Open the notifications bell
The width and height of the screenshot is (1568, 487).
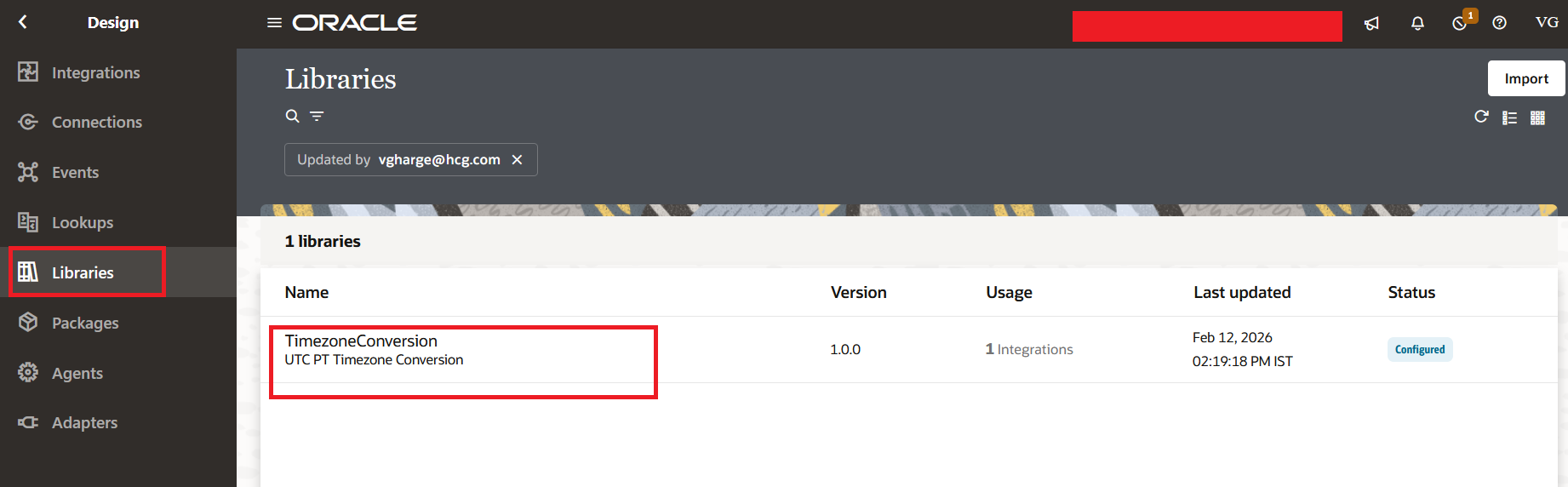click(1417, 23)
